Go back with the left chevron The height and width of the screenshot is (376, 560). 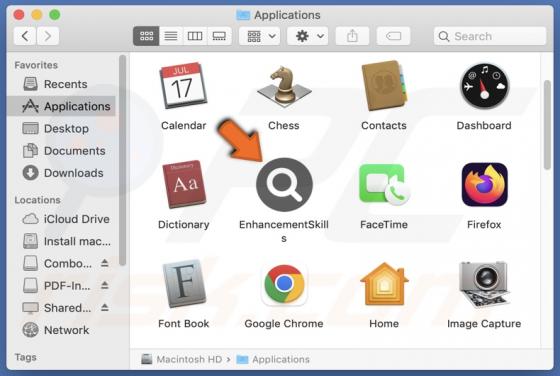[x=25, y=36]
